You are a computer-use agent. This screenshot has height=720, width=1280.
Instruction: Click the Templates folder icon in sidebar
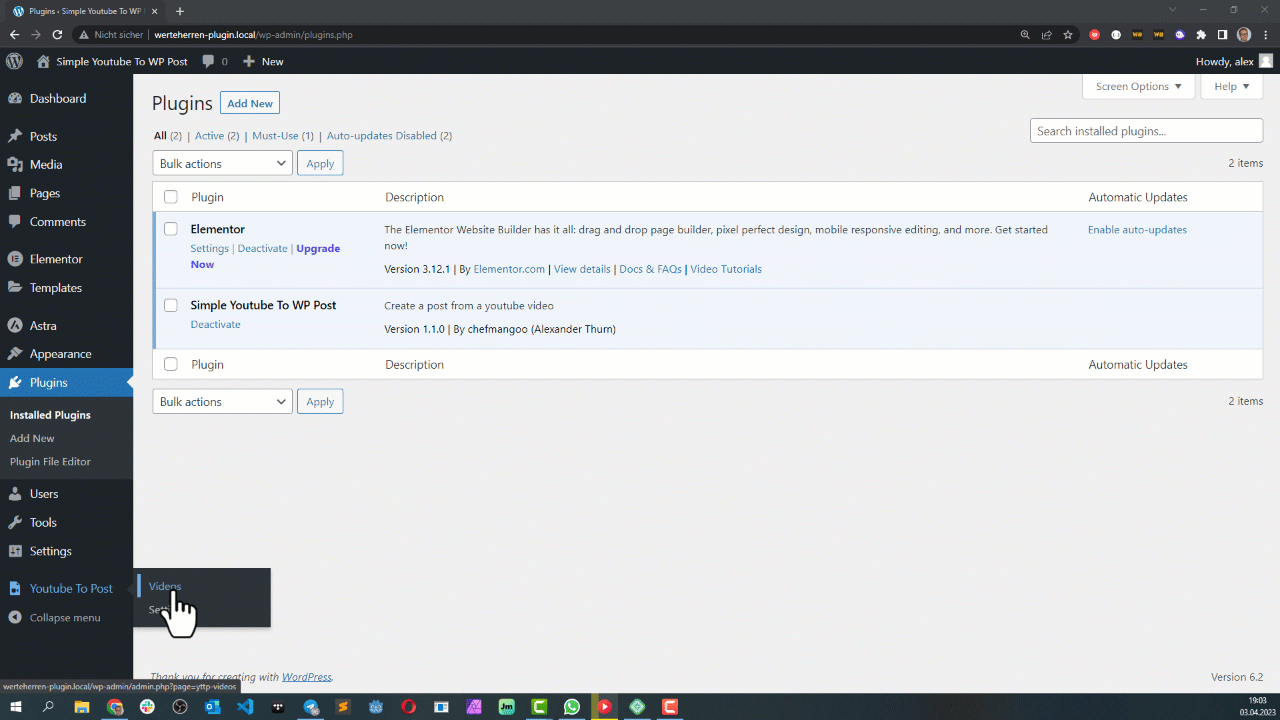pyautogui.click(x=15, y=287)
